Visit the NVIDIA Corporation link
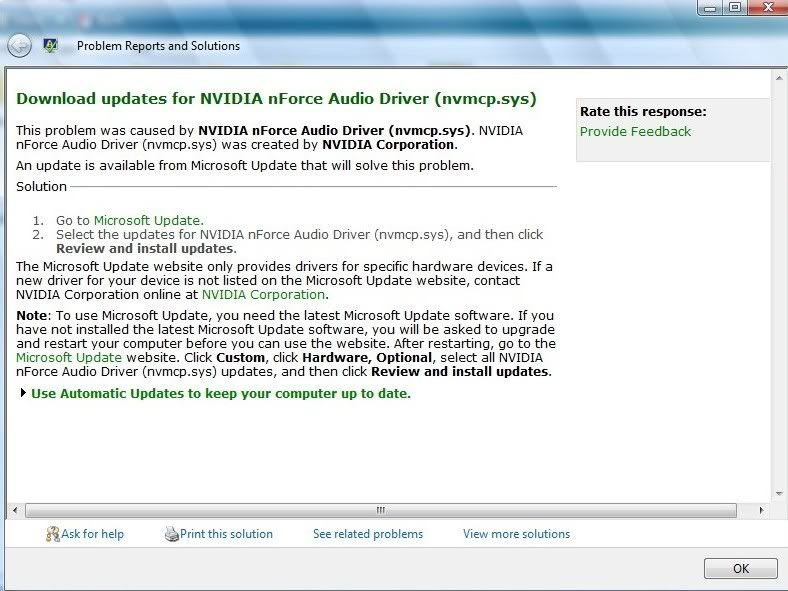Screen dimensions: 788x591 pyautogui.click(x=263, y=294)
